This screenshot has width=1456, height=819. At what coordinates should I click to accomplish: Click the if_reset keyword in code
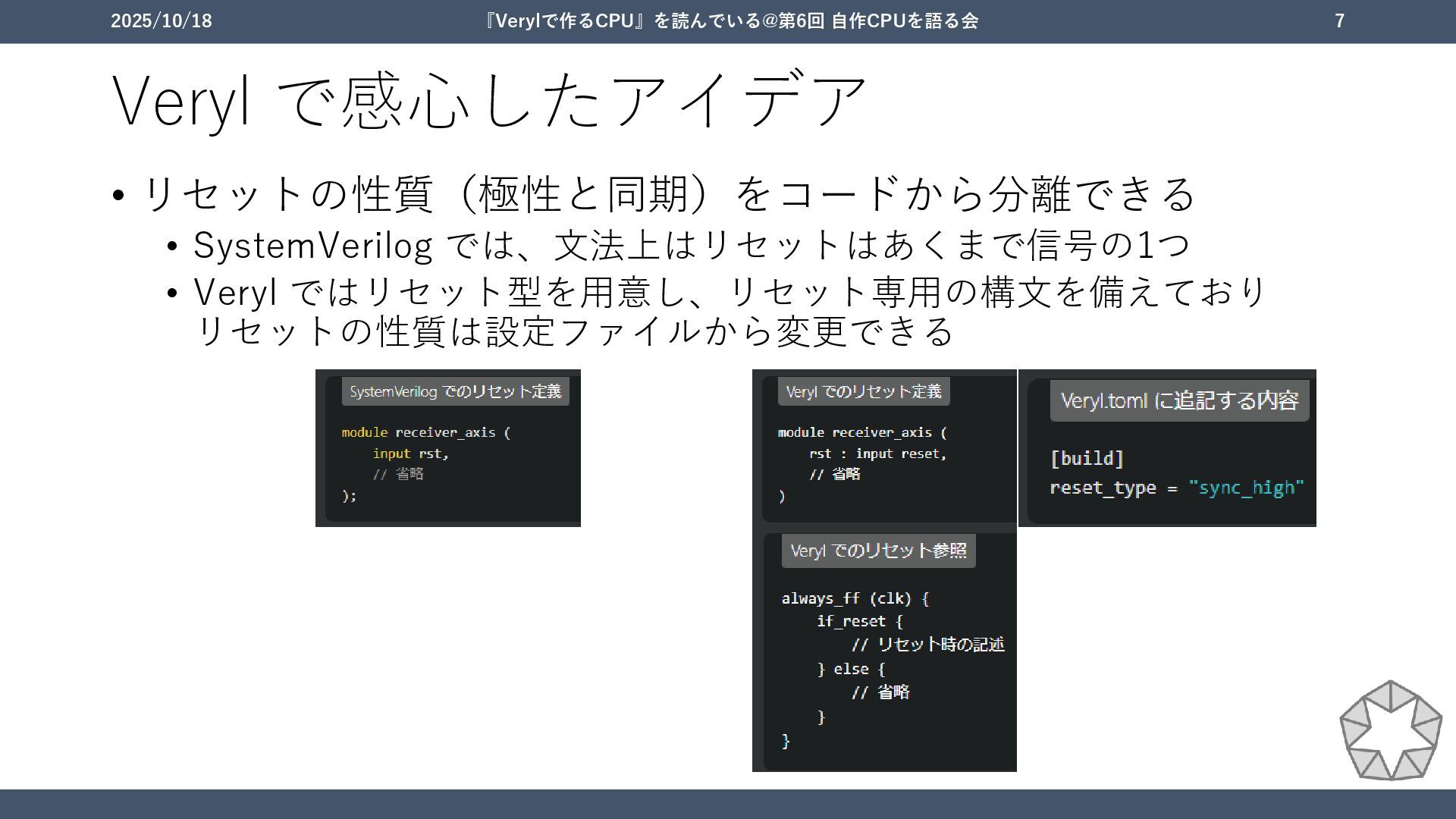pos(851,621)
